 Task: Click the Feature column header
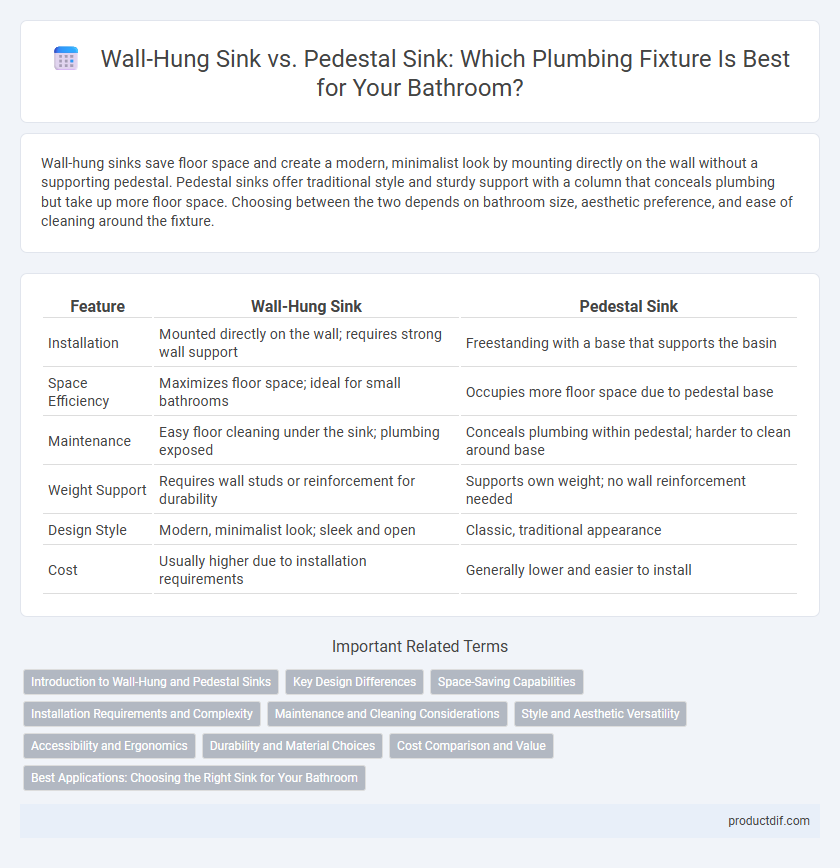click(97, 306)
